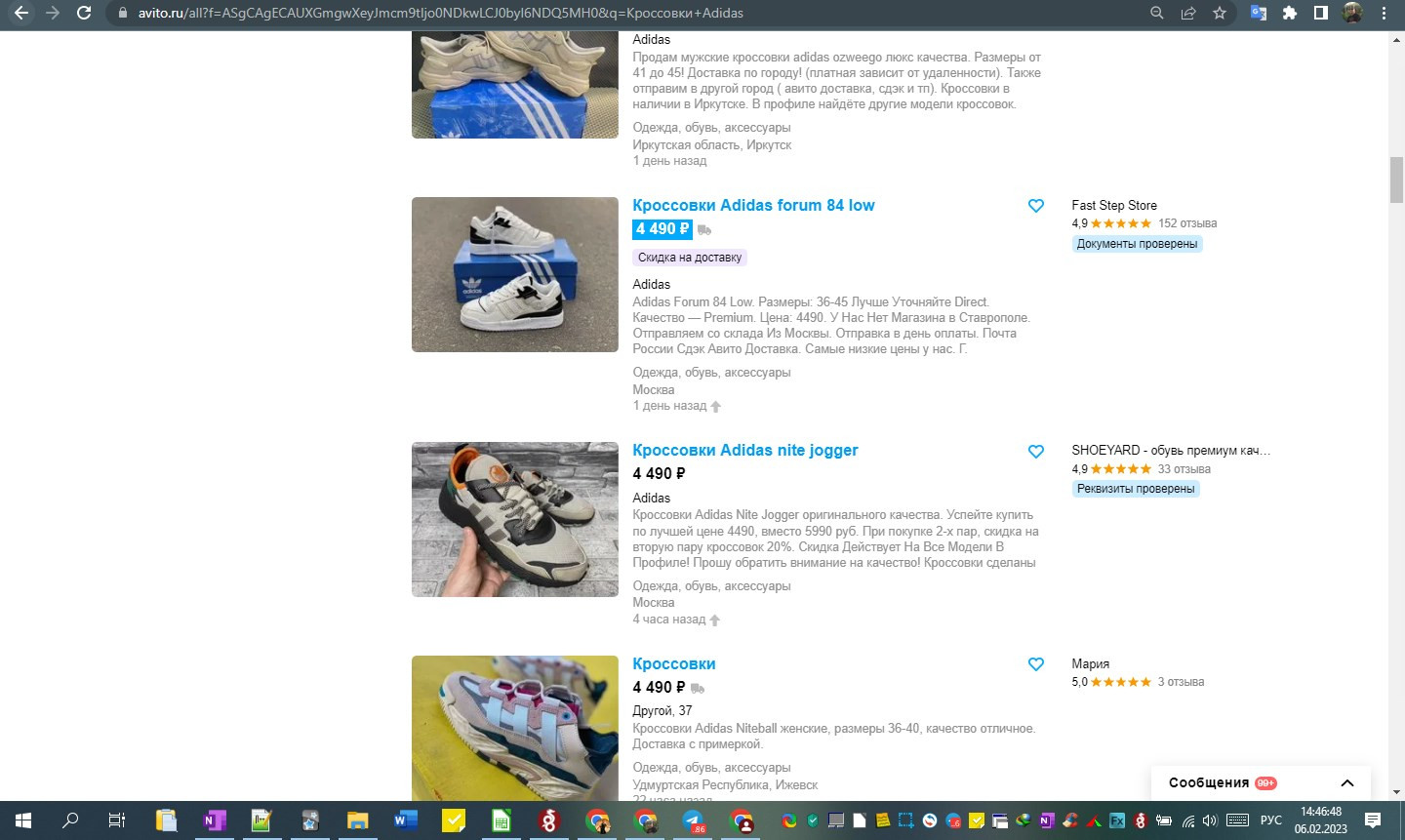The image size is (1405, 840).
Task: Open 'Кроссовки Adidas forum 84 low' listing
Action: (x=753, y=205)
